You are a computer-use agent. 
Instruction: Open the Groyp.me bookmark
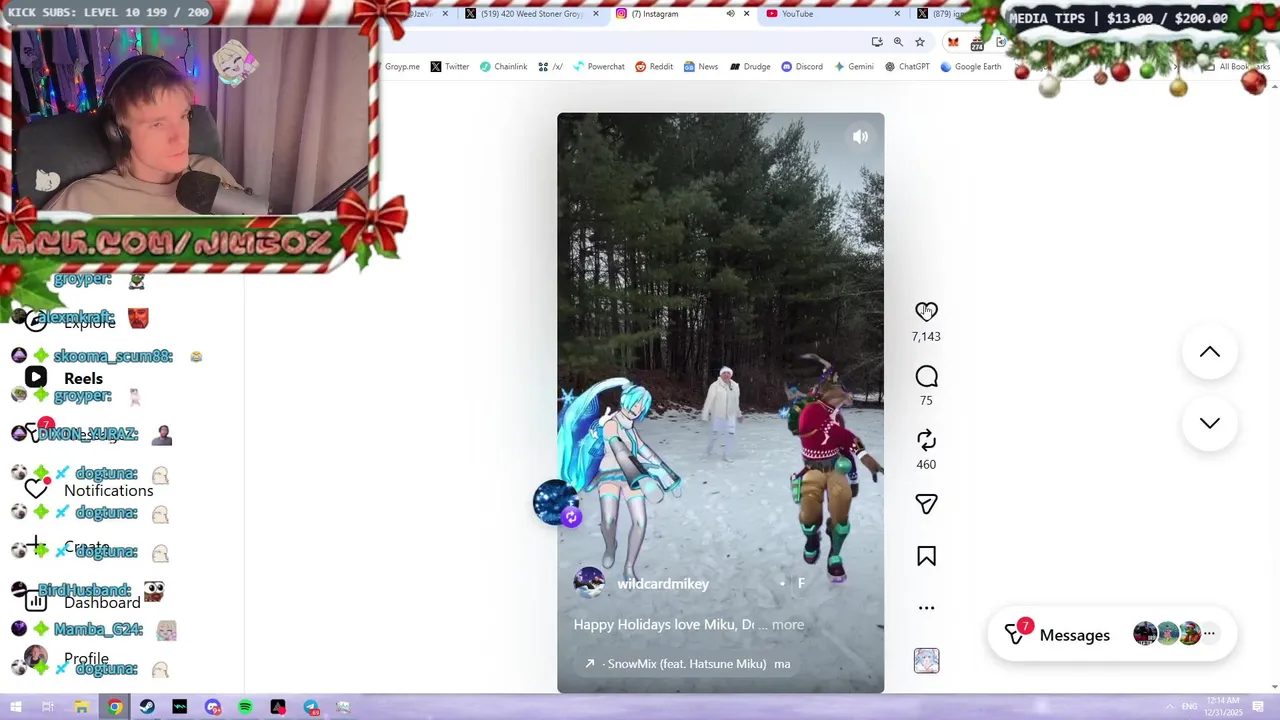point(402,67)
